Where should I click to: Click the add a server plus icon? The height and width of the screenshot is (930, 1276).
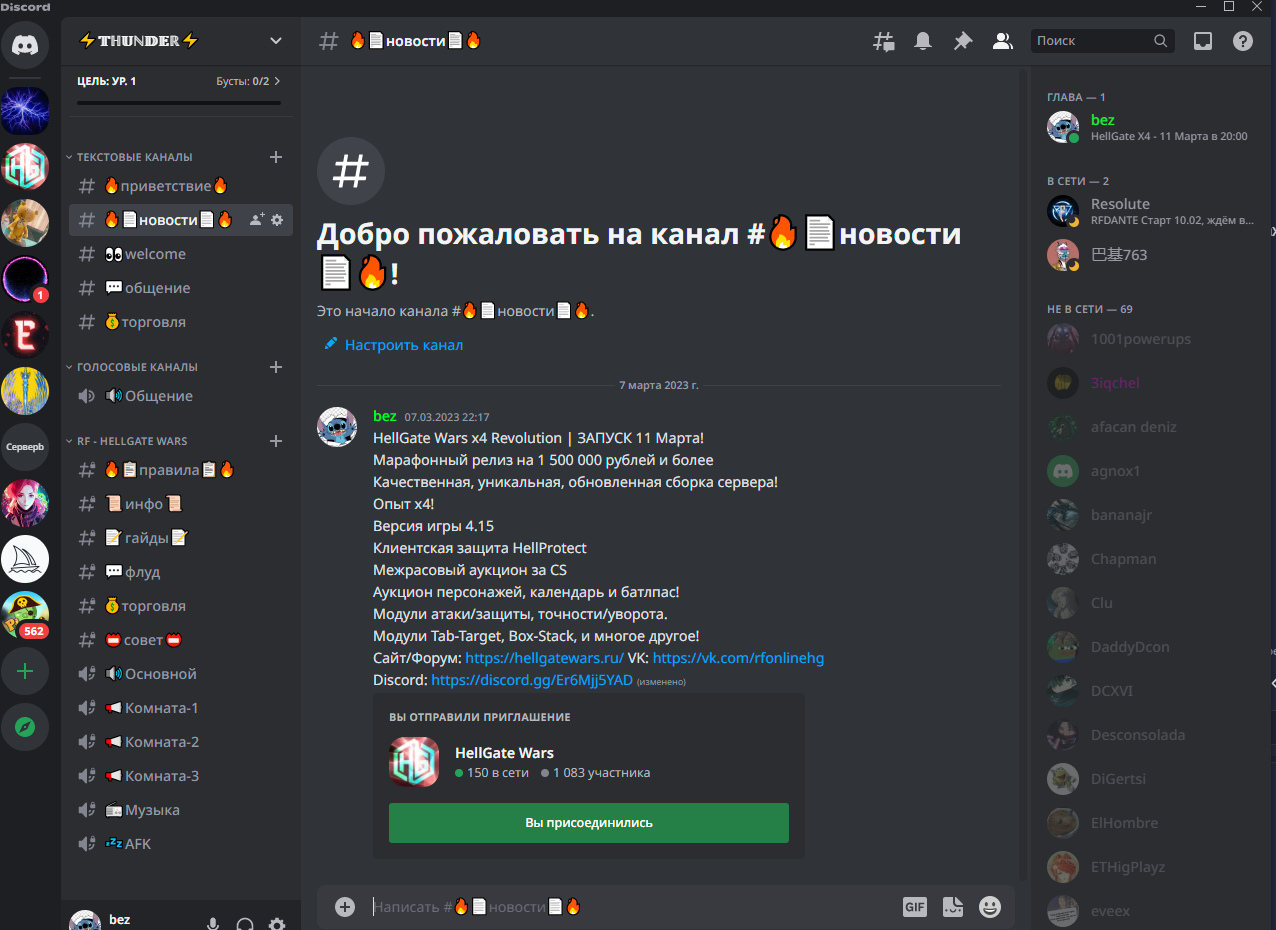pos(25,671)
